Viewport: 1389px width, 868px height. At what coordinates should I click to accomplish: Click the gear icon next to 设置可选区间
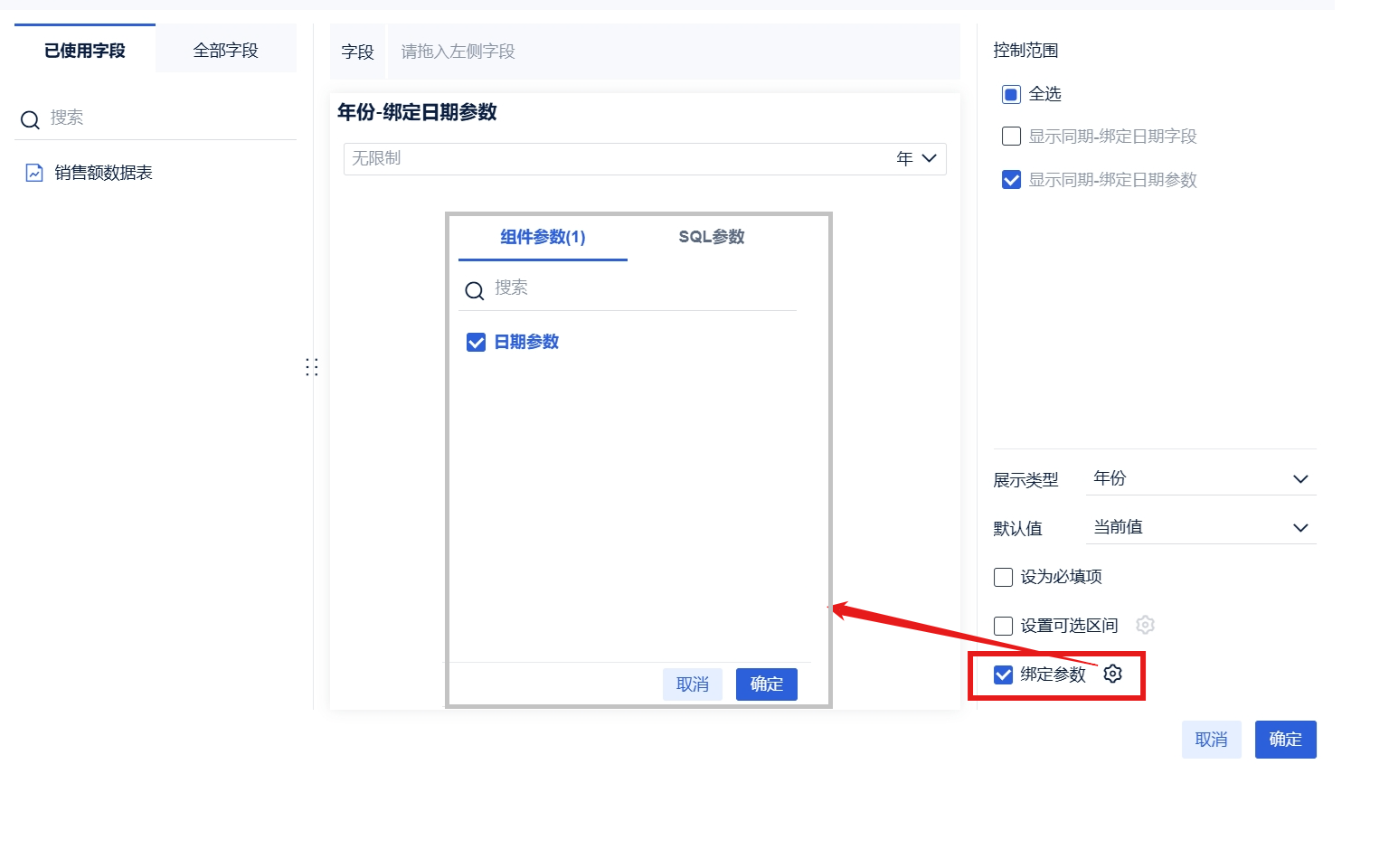pyautogui.click(x=1145, y=625)
